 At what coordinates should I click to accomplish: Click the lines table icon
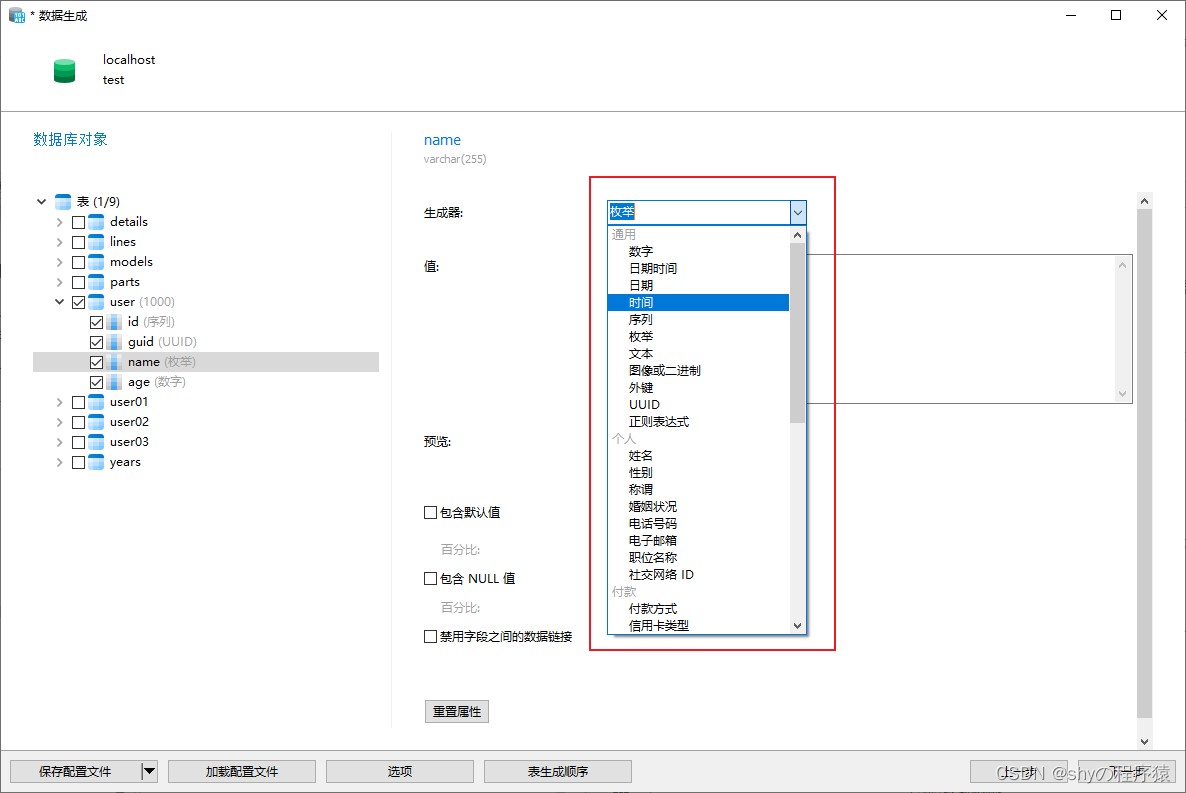pos(96,242)
